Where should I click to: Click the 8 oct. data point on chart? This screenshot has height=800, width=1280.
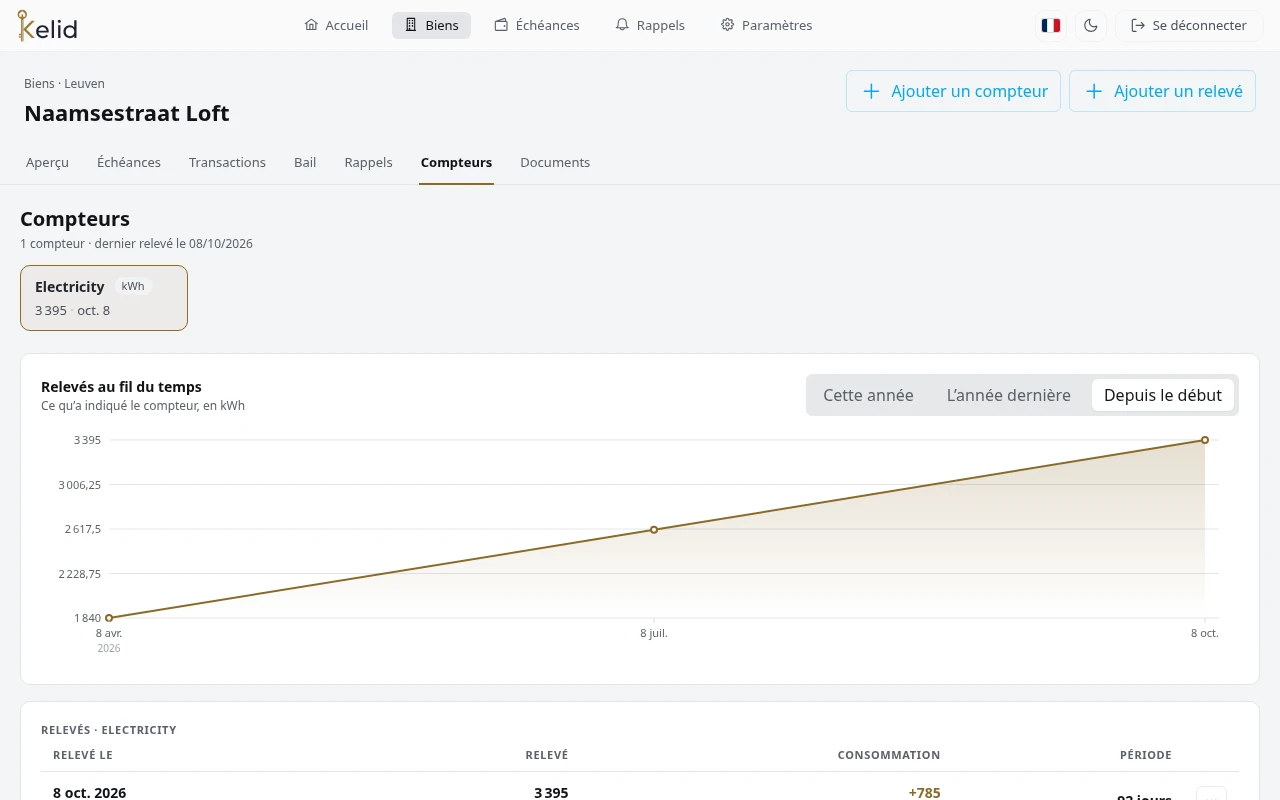point(1205,440)
